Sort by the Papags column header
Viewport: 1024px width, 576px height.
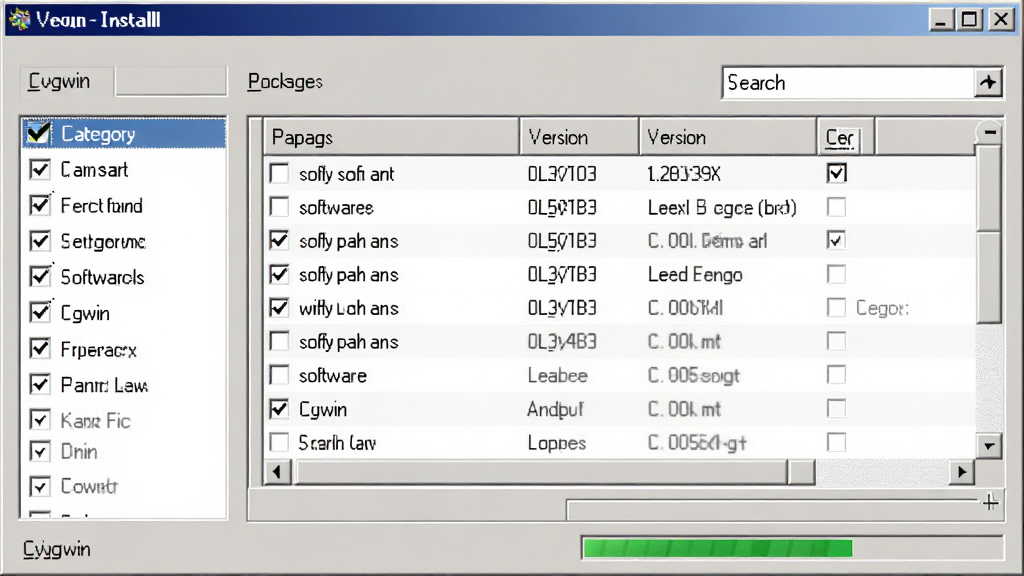click(x=392, y=137)
